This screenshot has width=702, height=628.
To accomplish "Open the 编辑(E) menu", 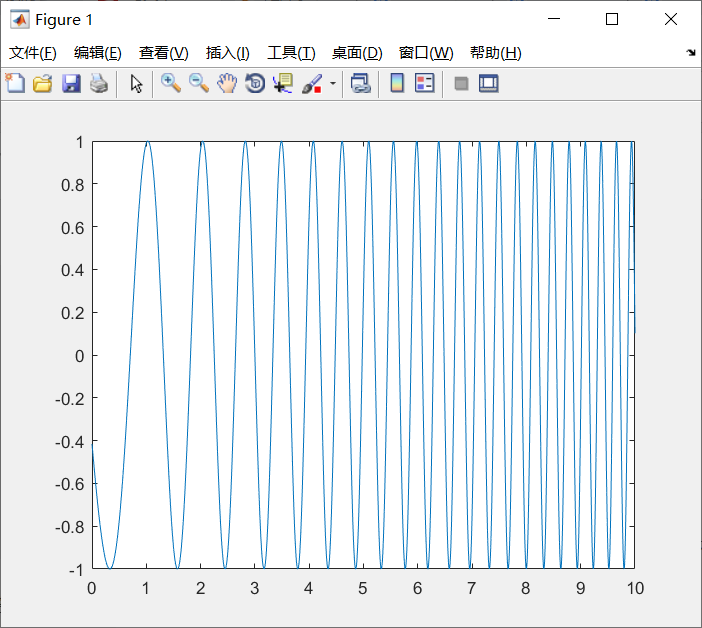I will 98,53.
